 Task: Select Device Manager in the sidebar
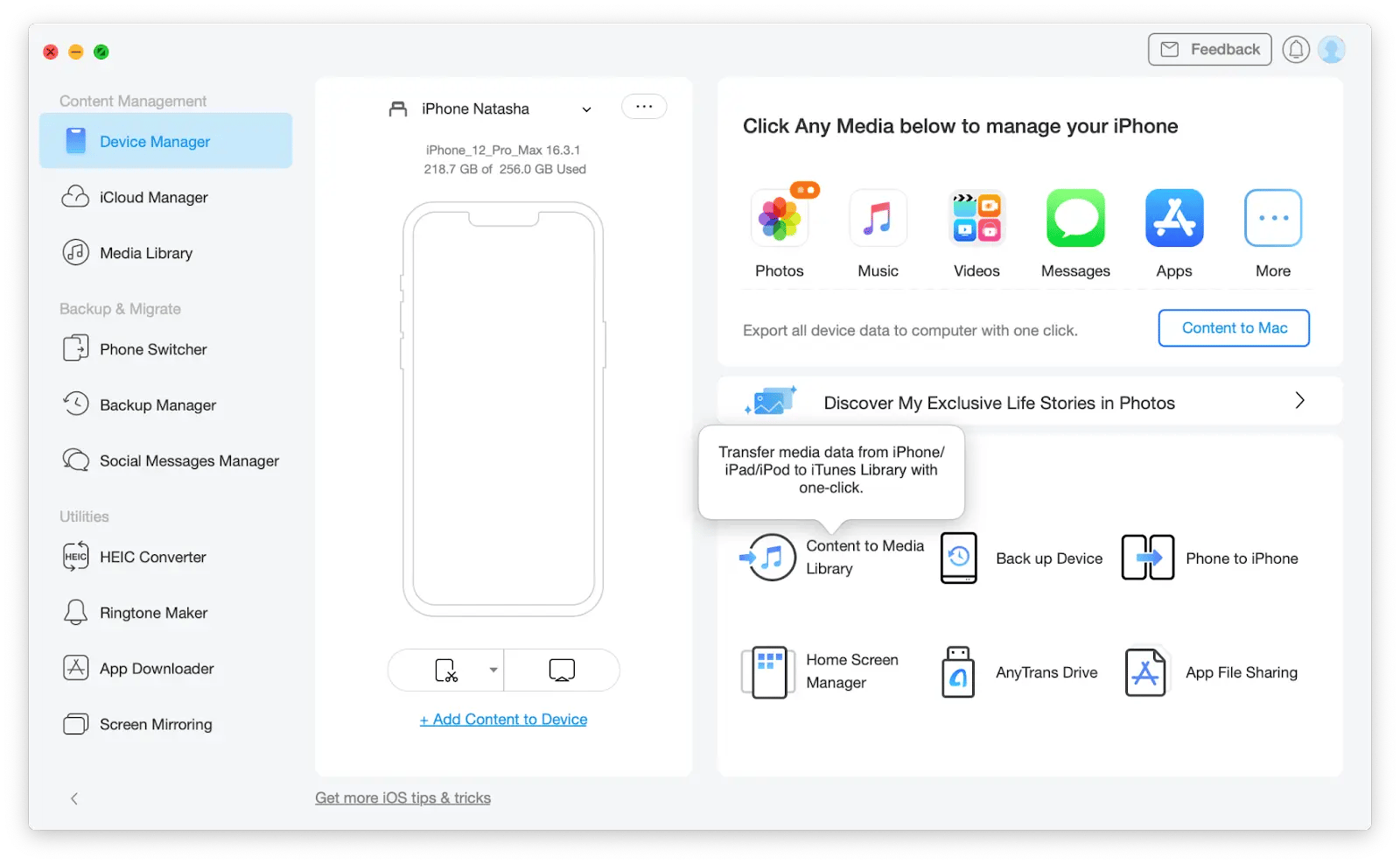click(165, 141)
